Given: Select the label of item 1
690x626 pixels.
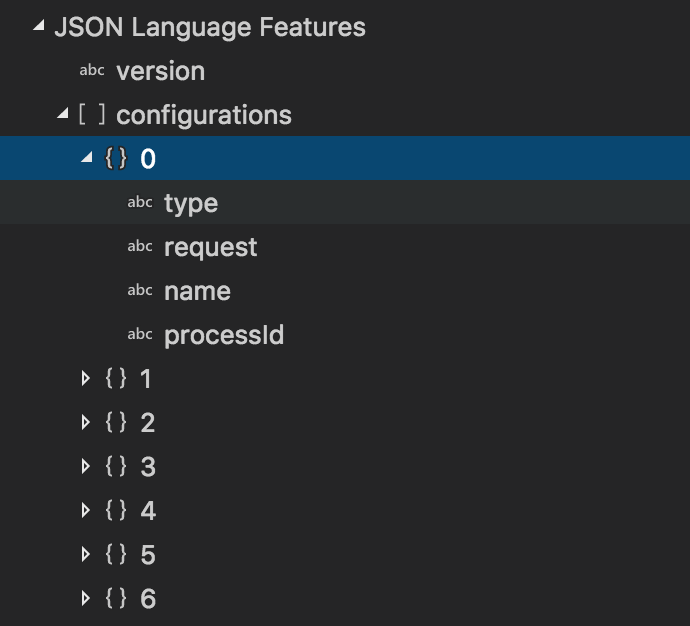Looking at the screenshot, I should (146, 379).
